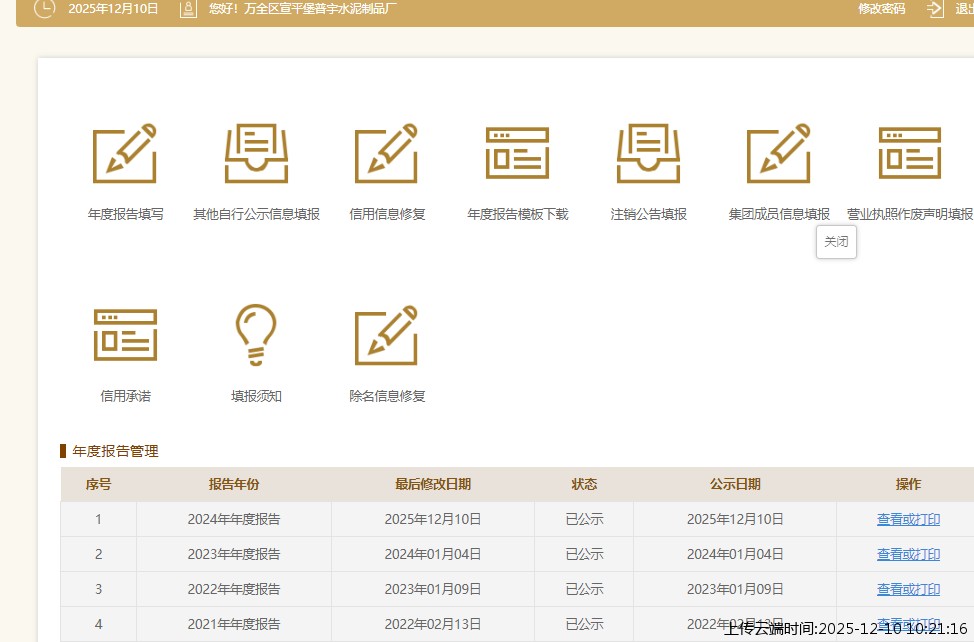Open the 填报须知 lightbulb icon
974x642 pixels.
tap(256, 337)
